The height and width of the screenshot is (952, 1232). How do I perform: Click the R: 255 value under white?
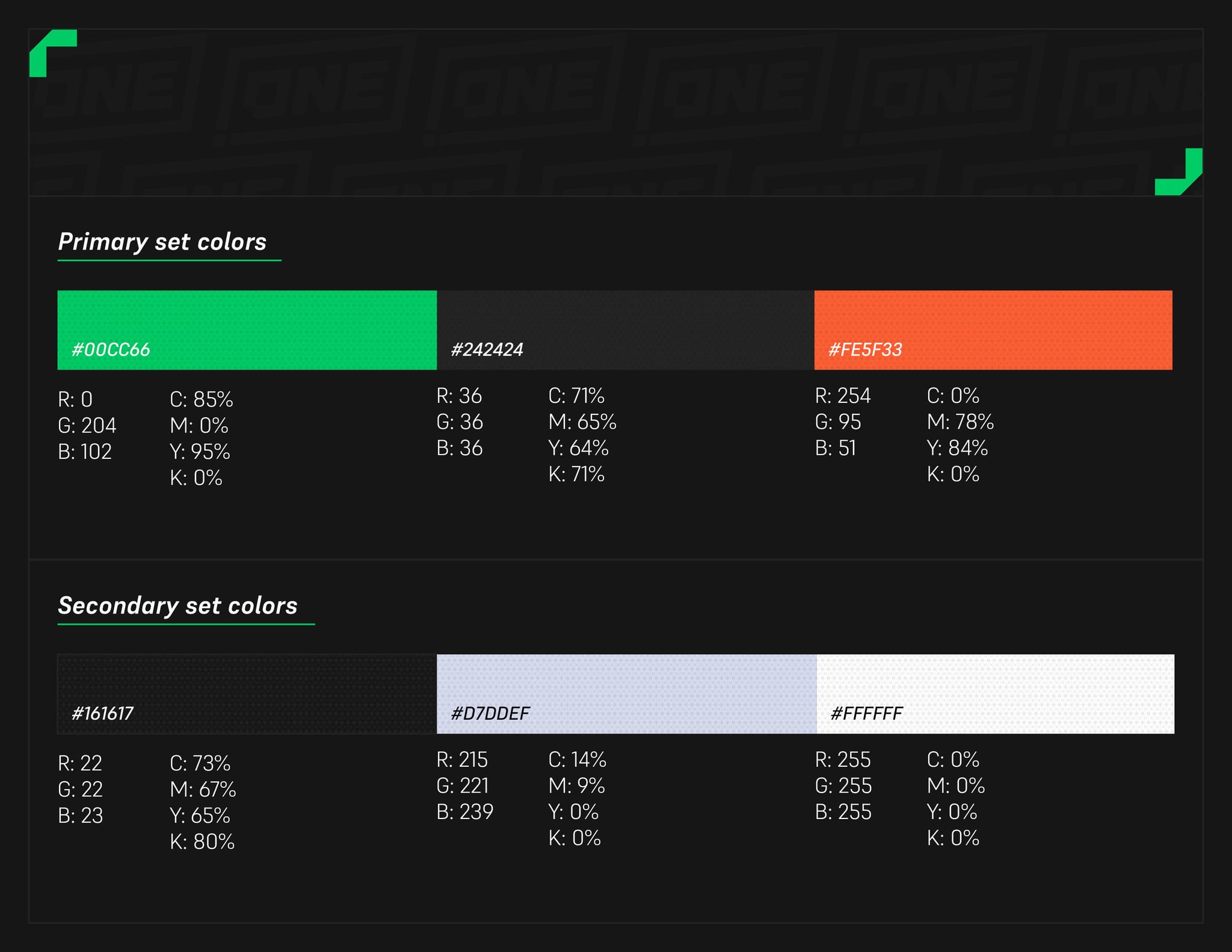tap(843, 760)
